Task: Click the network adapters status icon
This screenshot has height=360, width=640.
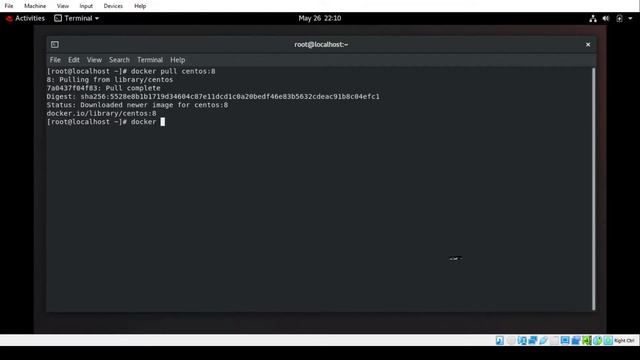Action: tap(533, 341)
